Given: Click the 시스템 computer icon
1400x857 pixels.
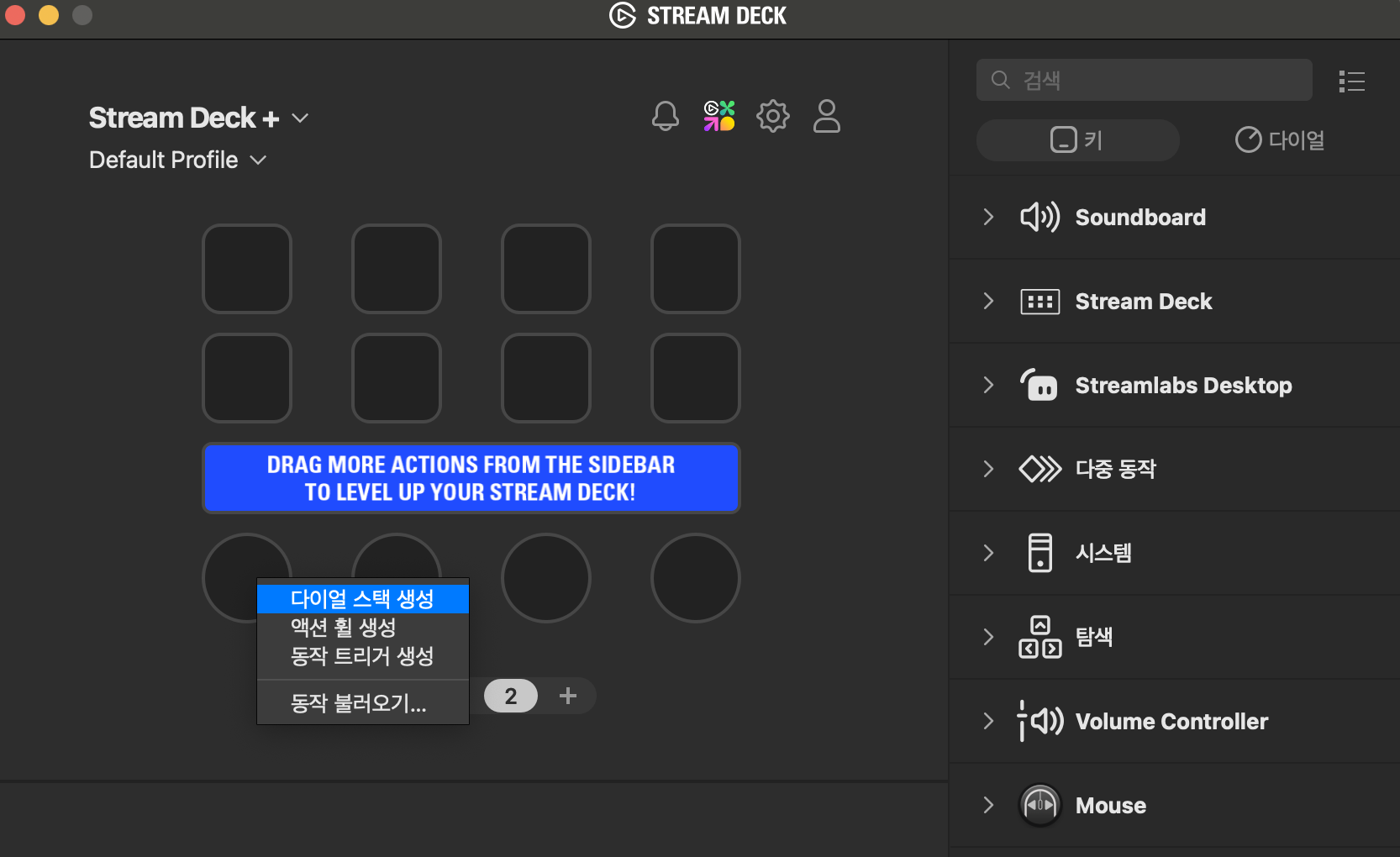Looking at the screenshot, I should pos(1040,553).
